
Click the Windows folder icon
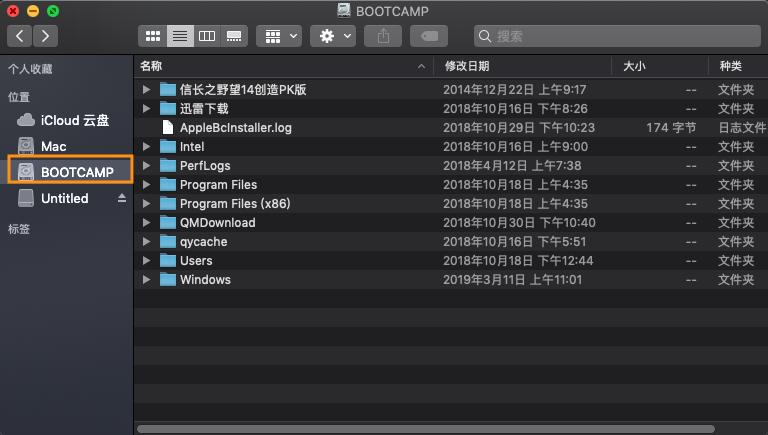tap(168, 279)
